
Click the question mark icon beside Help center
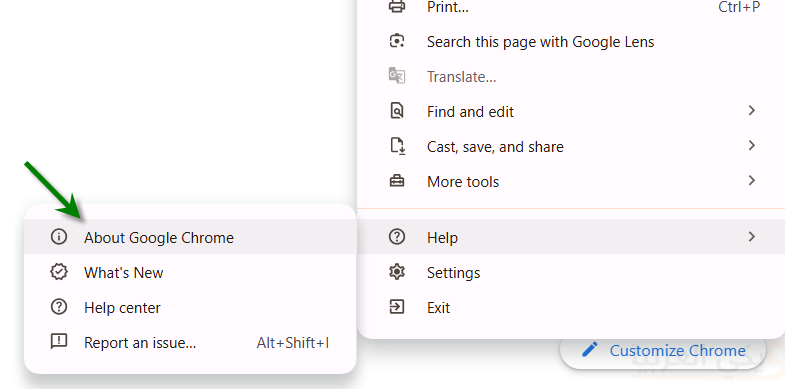pos(59,307)
